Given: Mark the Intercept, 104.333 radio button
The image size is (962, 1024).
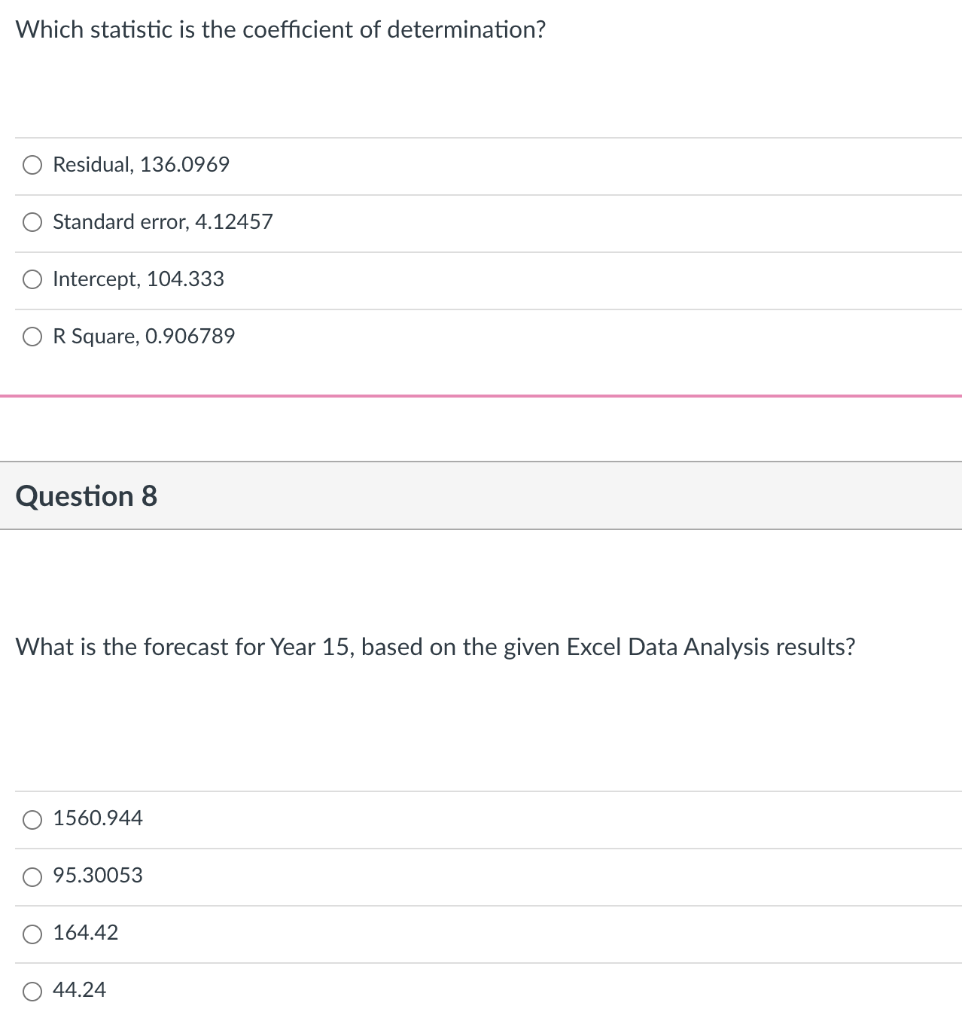Looking at the screenshot, I should pyautogui.click(x=32, y=280).
